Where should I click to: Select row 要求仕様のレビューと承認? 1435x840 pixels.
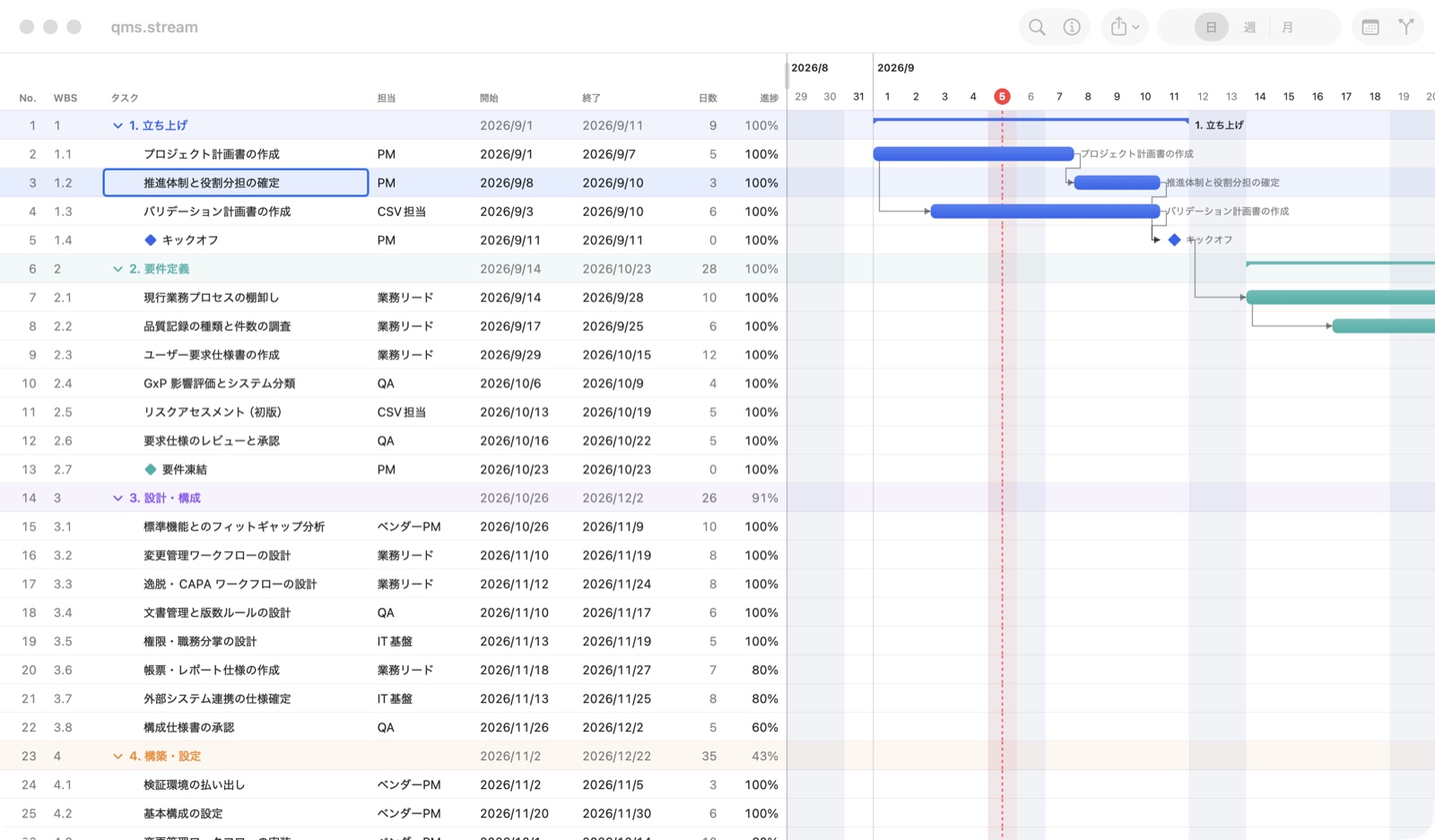[x=393, y=441]
